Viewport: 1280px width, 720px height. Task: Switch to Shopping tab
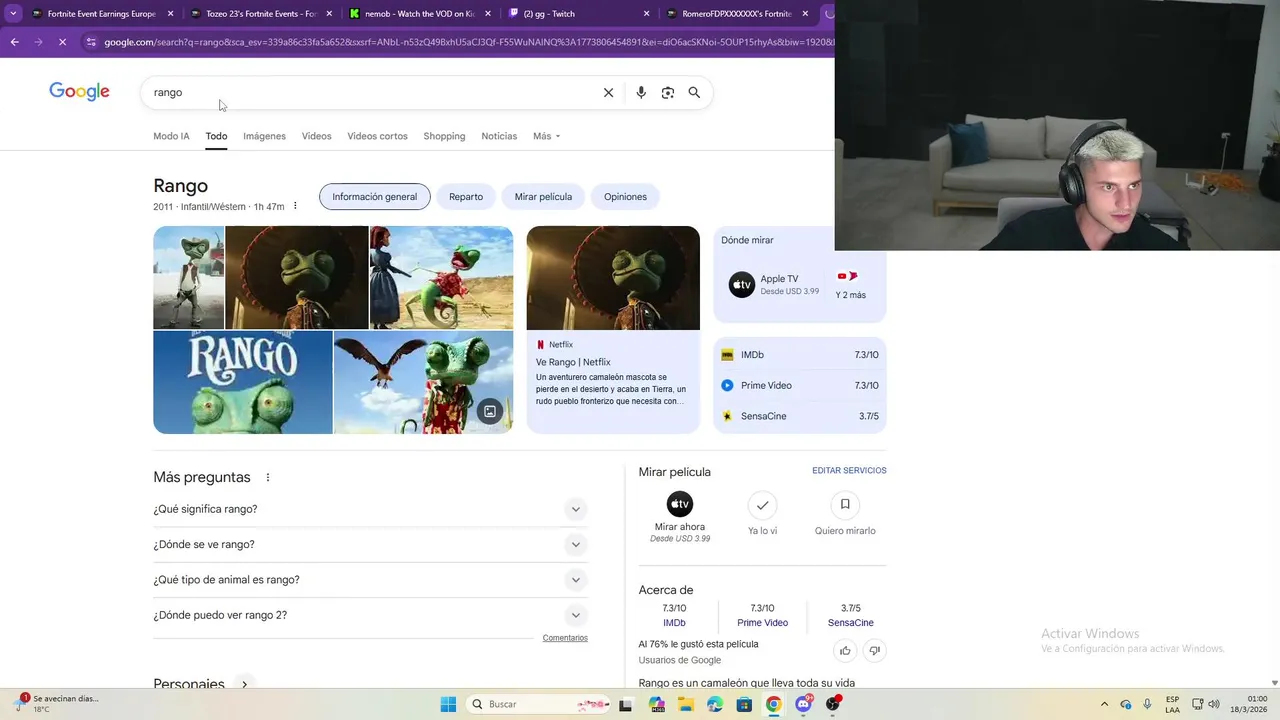444,136
